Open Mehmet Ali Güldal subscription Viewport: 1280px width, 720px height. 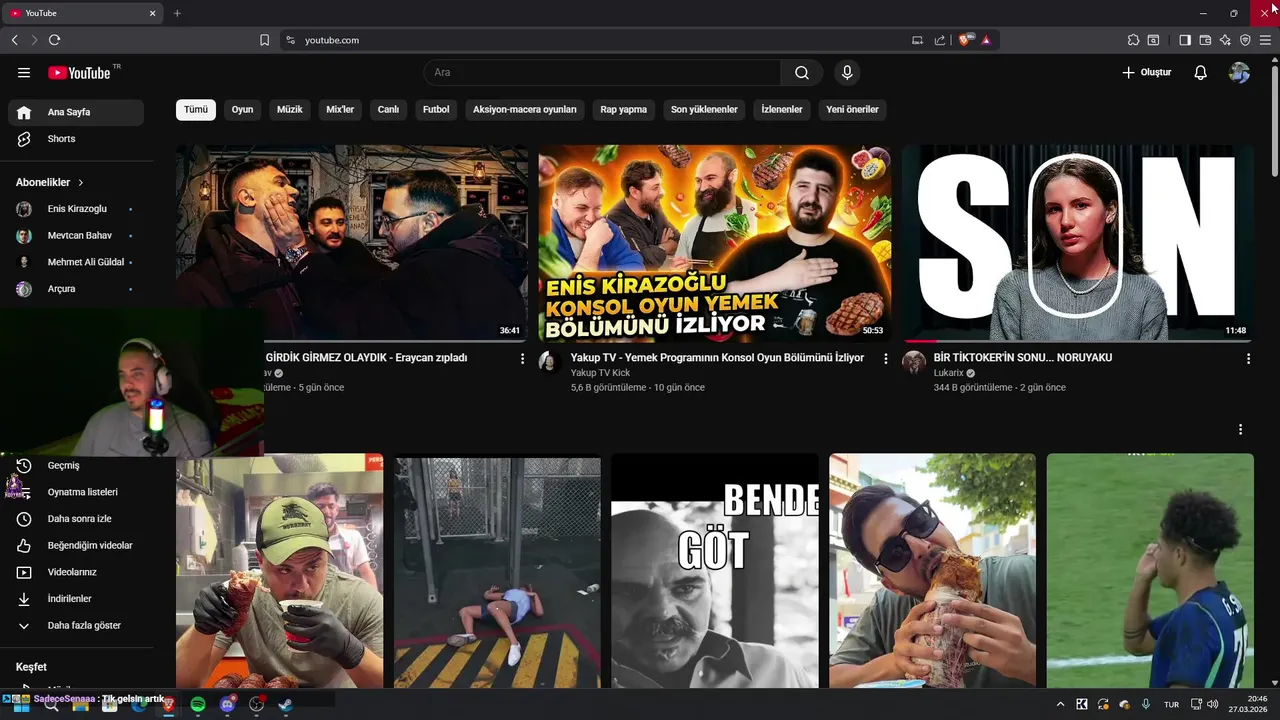click(76, 262)
